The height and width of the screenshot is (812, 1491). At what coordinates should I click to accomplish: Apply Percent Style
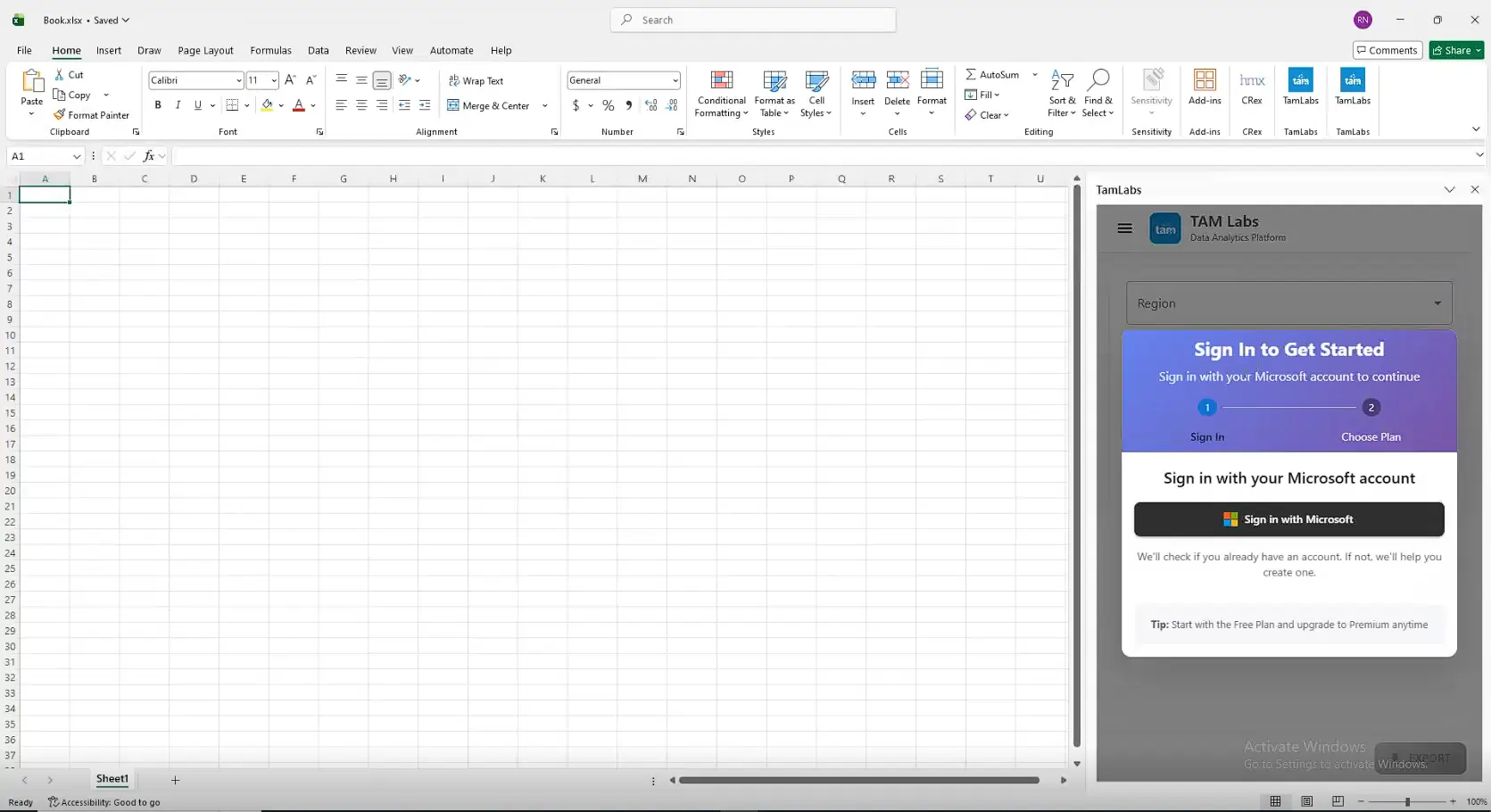pos(609,105)
